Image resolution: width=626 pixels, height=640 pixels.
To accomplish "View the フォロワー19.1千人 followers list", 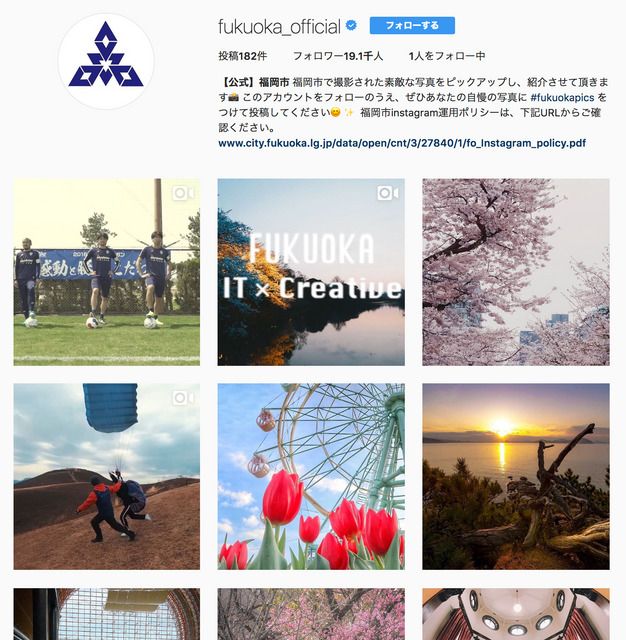I will [338, 56].
